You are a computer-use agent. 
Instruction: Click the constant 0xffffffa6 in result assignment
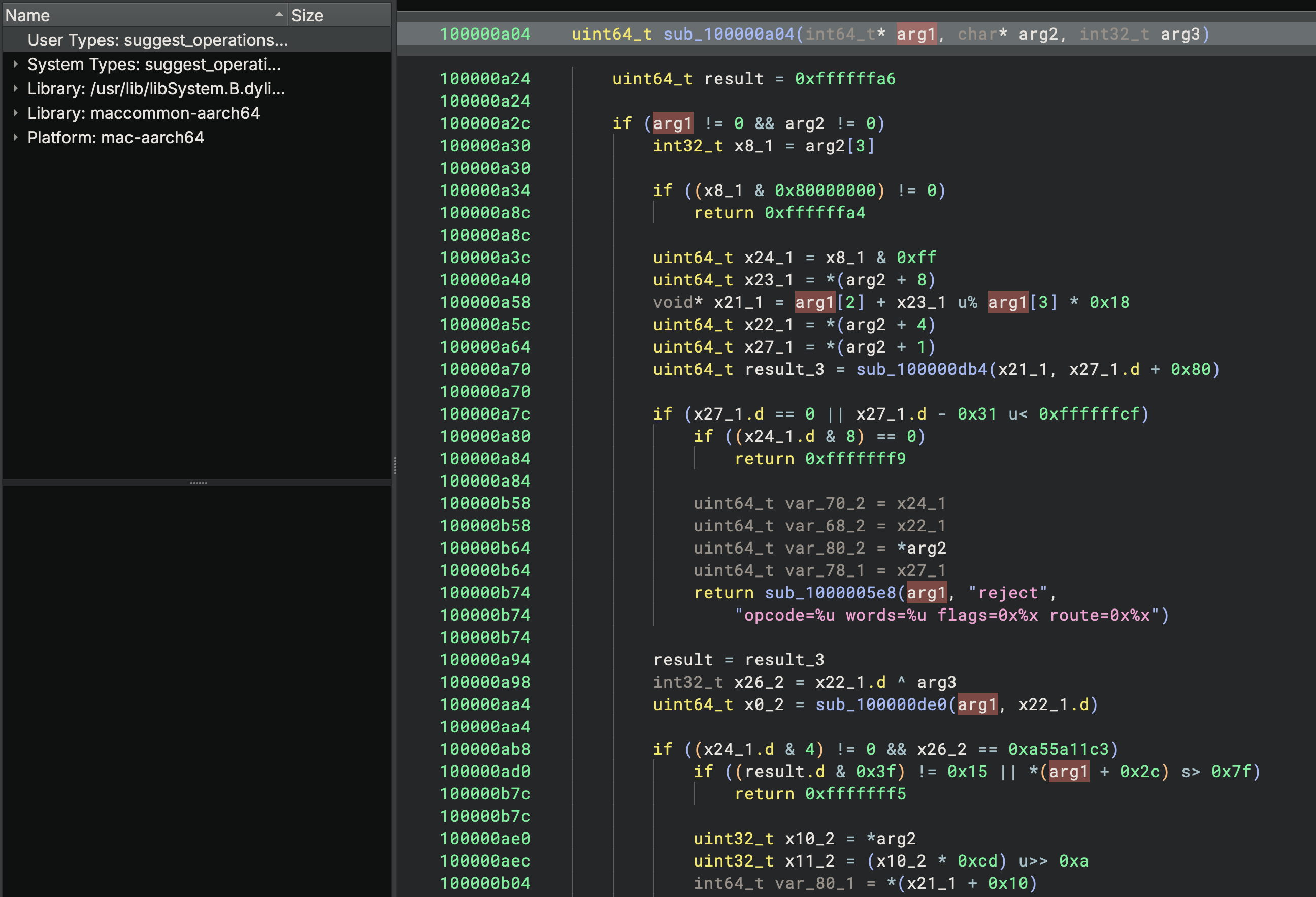click(x=845, y=79)
